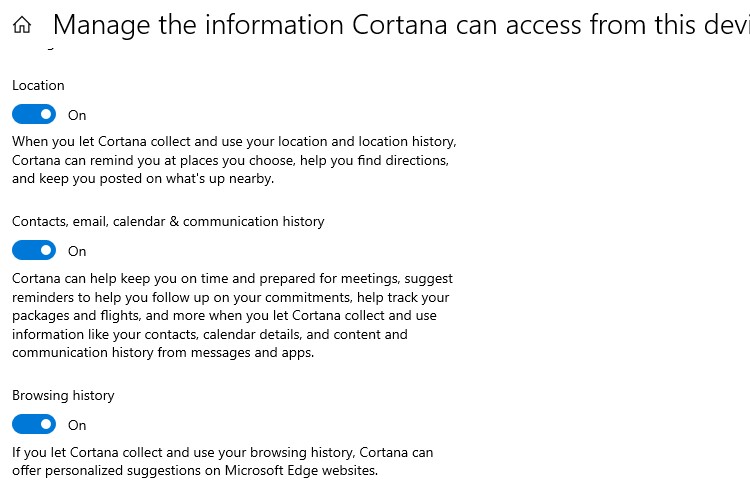The height and width of the screenshot is (504, 750).
Task: Click the 'Cortana can remind you at places' line
Action: 230,160
